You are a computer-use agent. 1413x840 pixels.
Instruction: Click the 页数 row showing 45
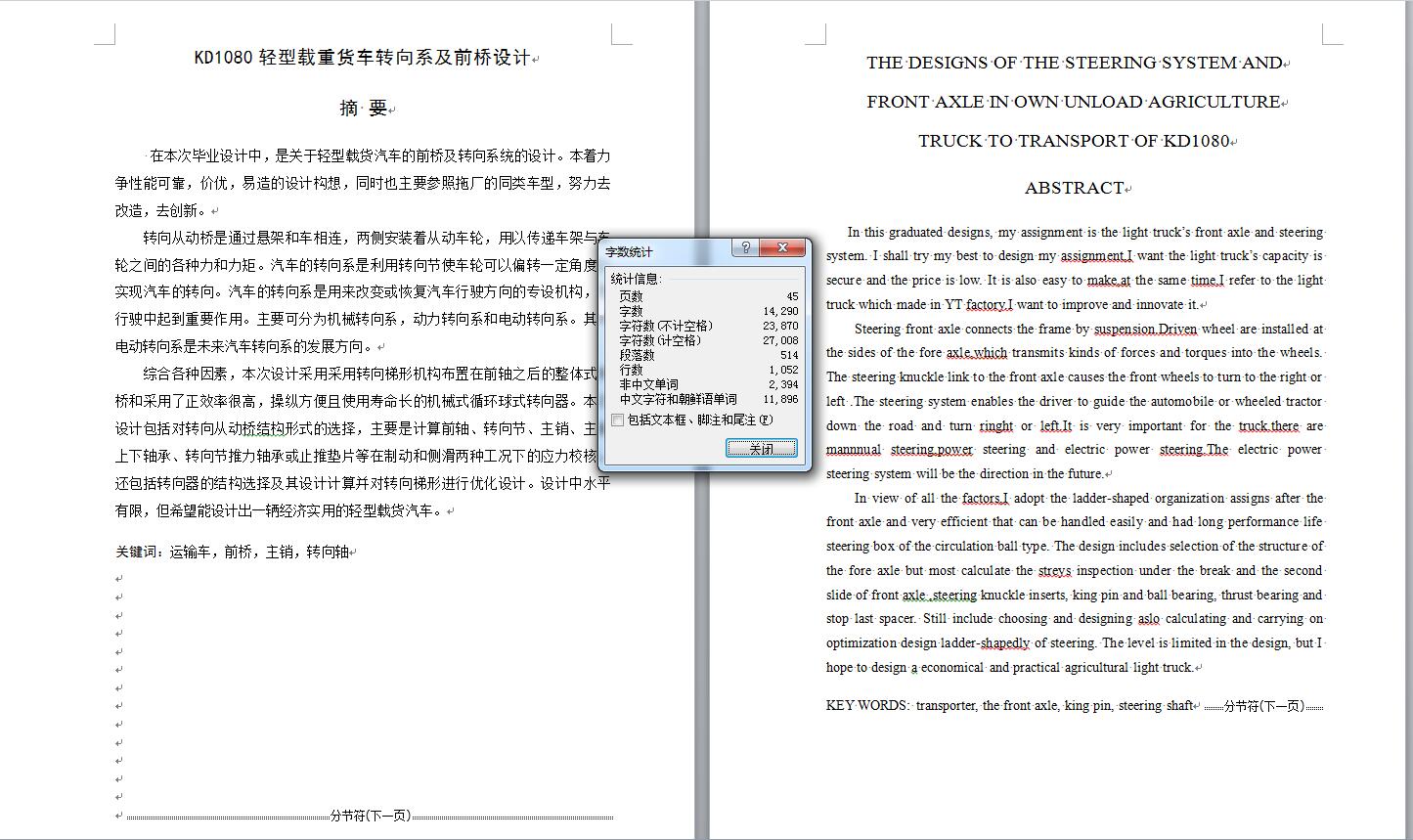coord(708,296)
